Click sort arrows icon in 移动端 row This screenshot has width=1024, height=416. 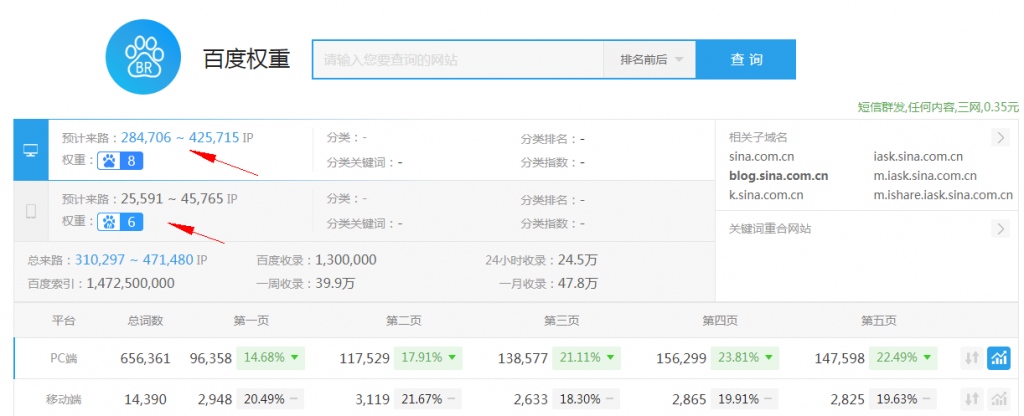972,399
